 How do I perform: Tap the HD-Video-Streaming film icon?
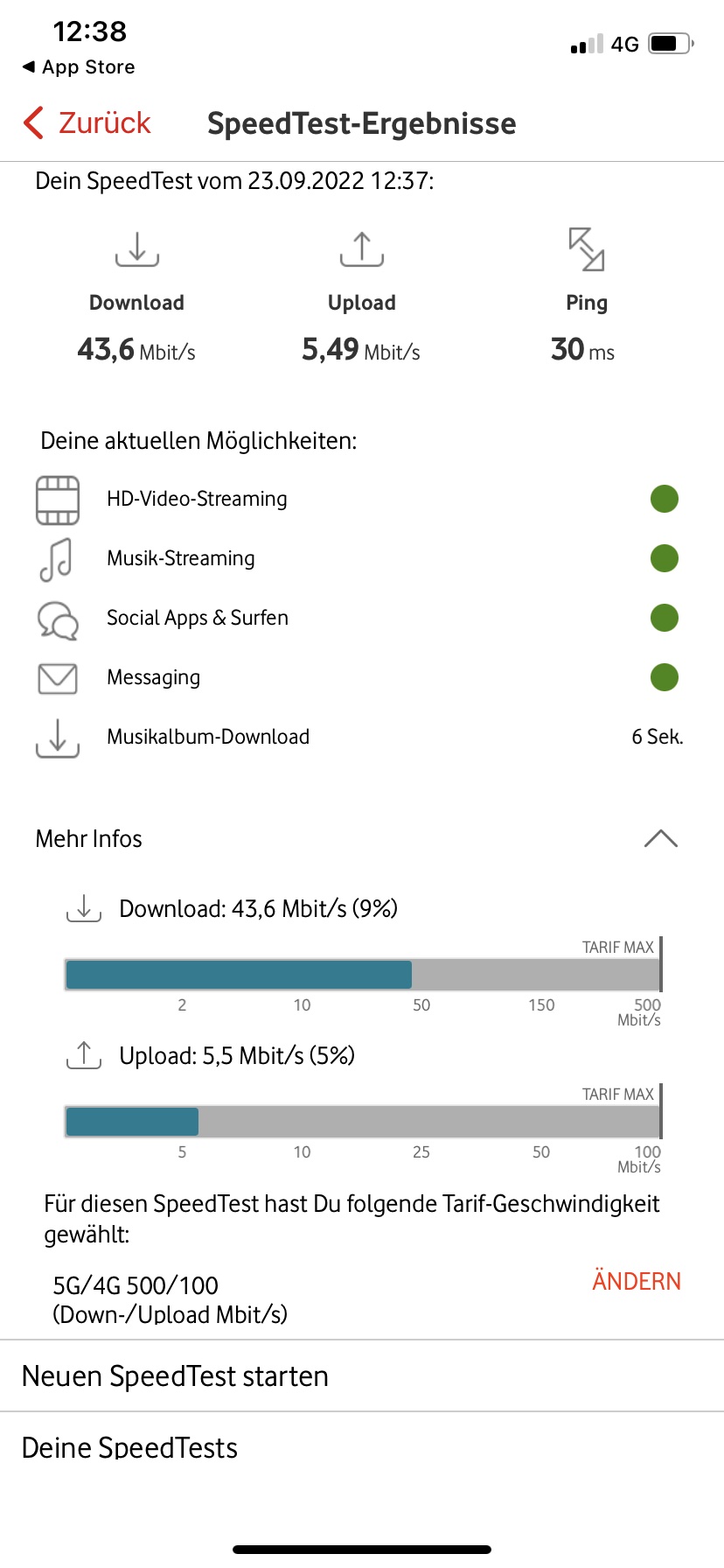(58, 500)
